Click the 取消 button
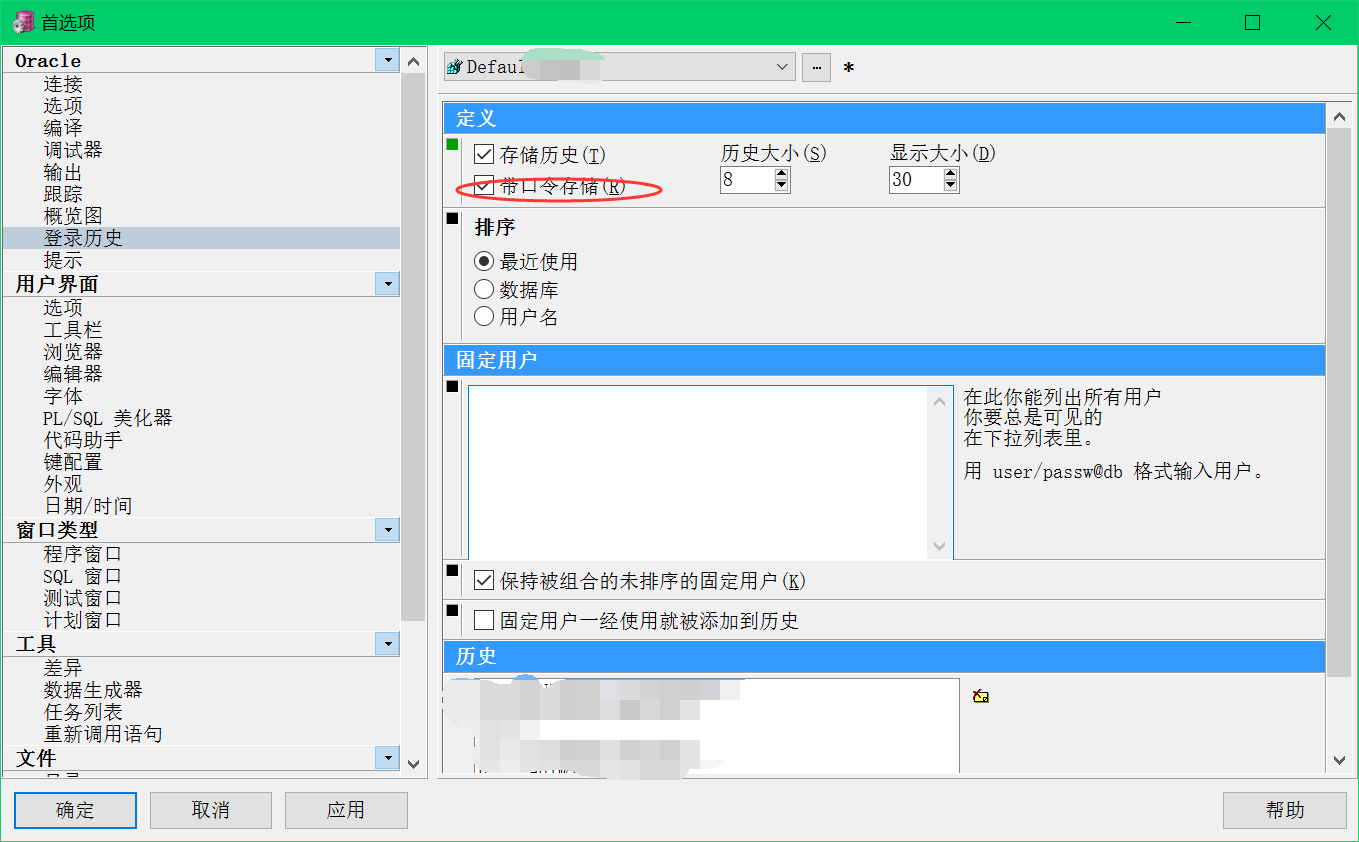This screenshot has height=842, width=1359. click(x=211, y=810)
